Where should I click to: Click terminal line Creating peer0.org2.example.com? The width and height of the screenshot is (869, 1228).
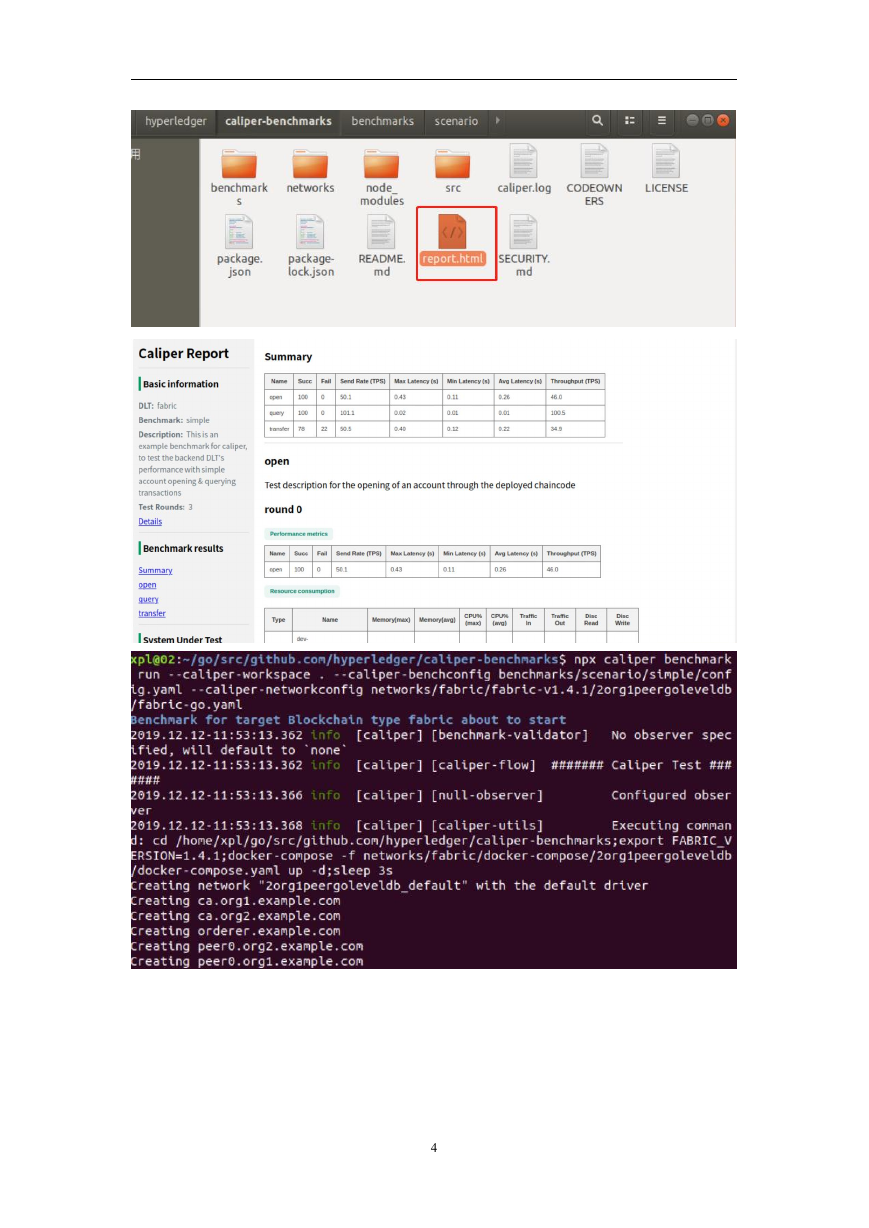pyautogui.click(x=247, y=946)
